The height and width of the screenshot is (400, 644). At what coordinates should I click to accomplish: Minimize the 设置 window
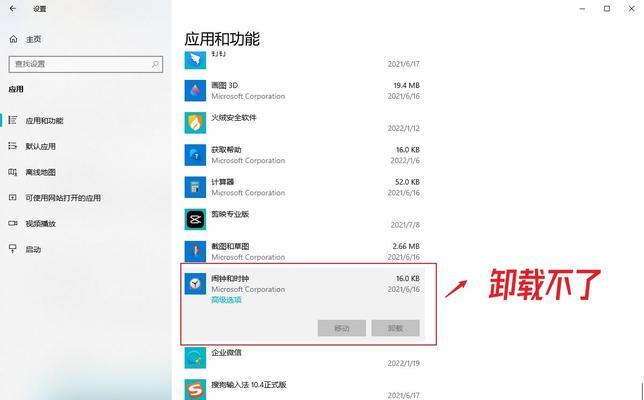point(582,9)
